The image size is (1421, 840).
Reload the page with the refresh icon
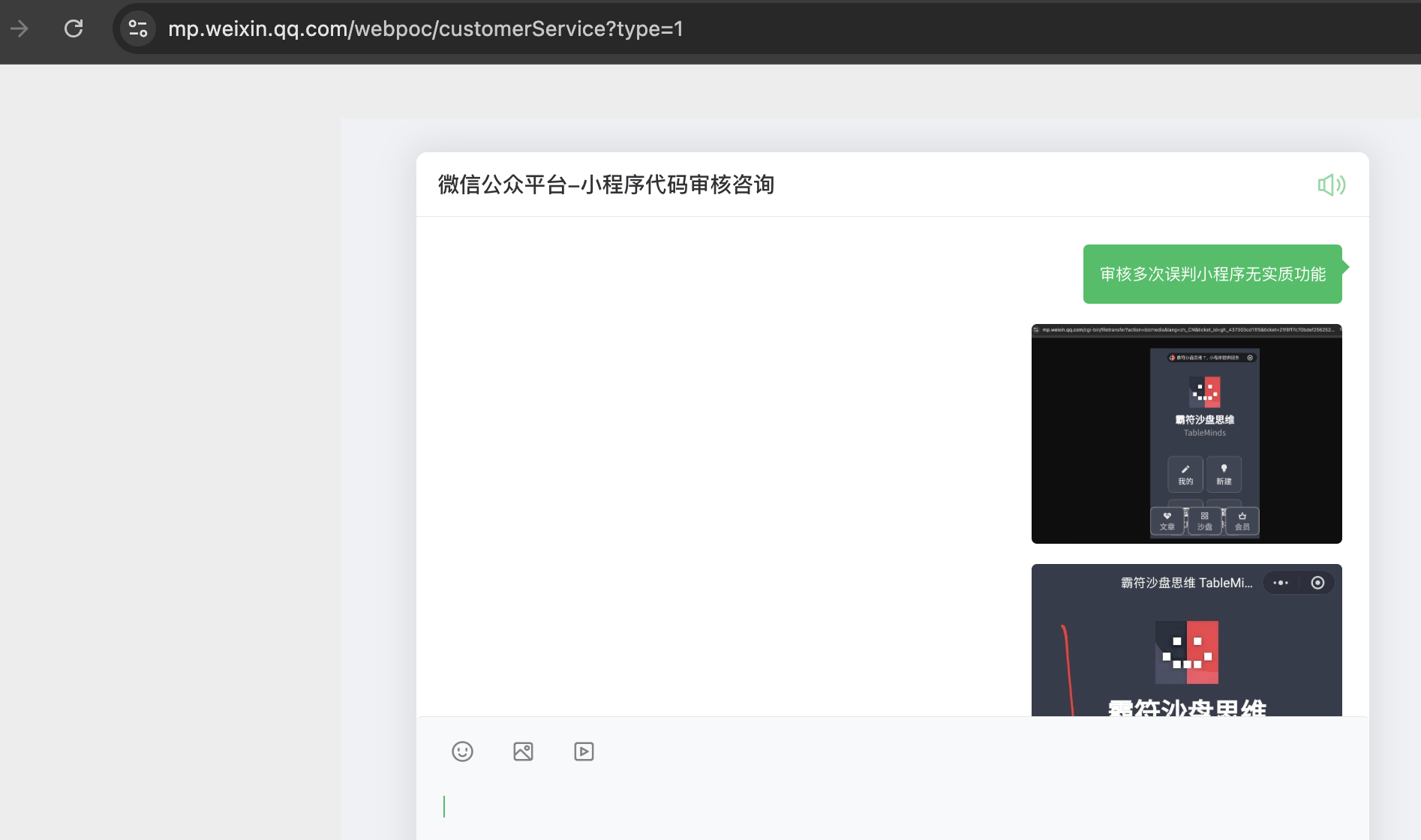74,28
